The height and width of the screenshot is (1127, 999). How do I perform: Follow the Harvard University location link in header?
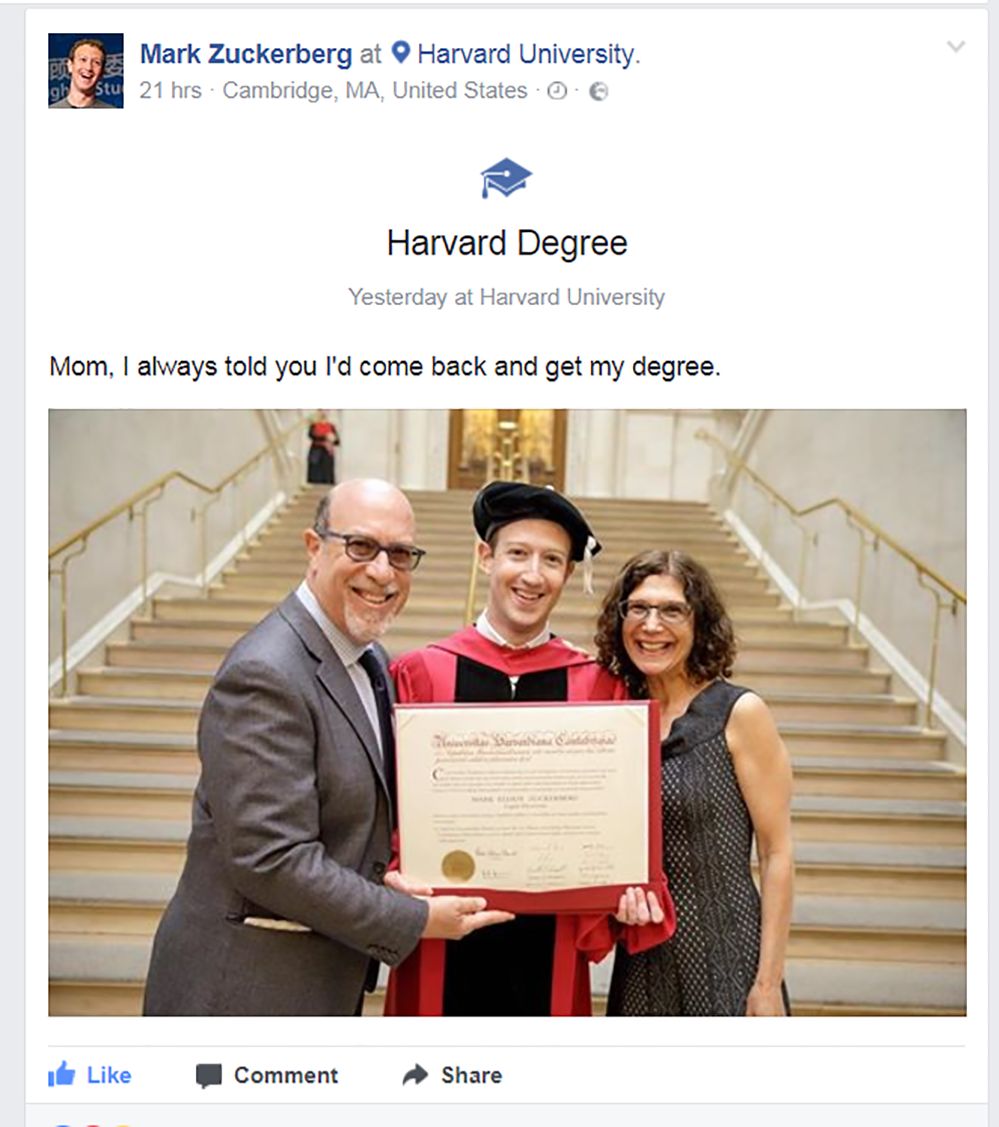tap(525, 54)
